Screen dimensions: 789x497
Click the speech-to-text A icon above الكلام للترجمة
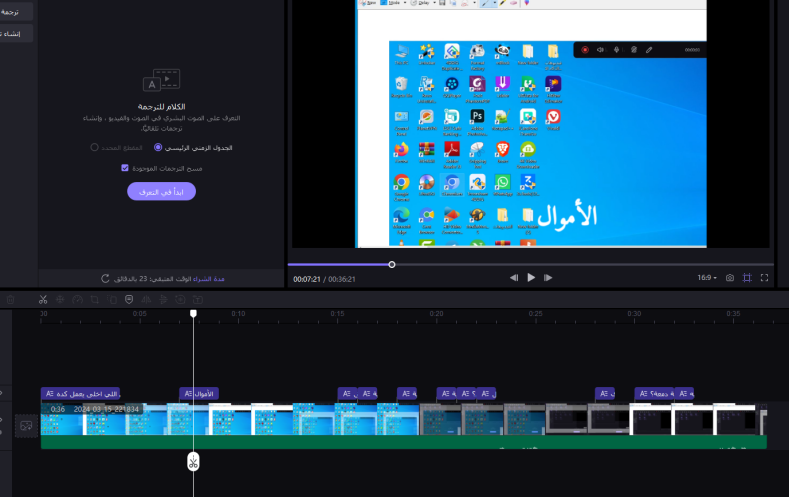(162, 80)
